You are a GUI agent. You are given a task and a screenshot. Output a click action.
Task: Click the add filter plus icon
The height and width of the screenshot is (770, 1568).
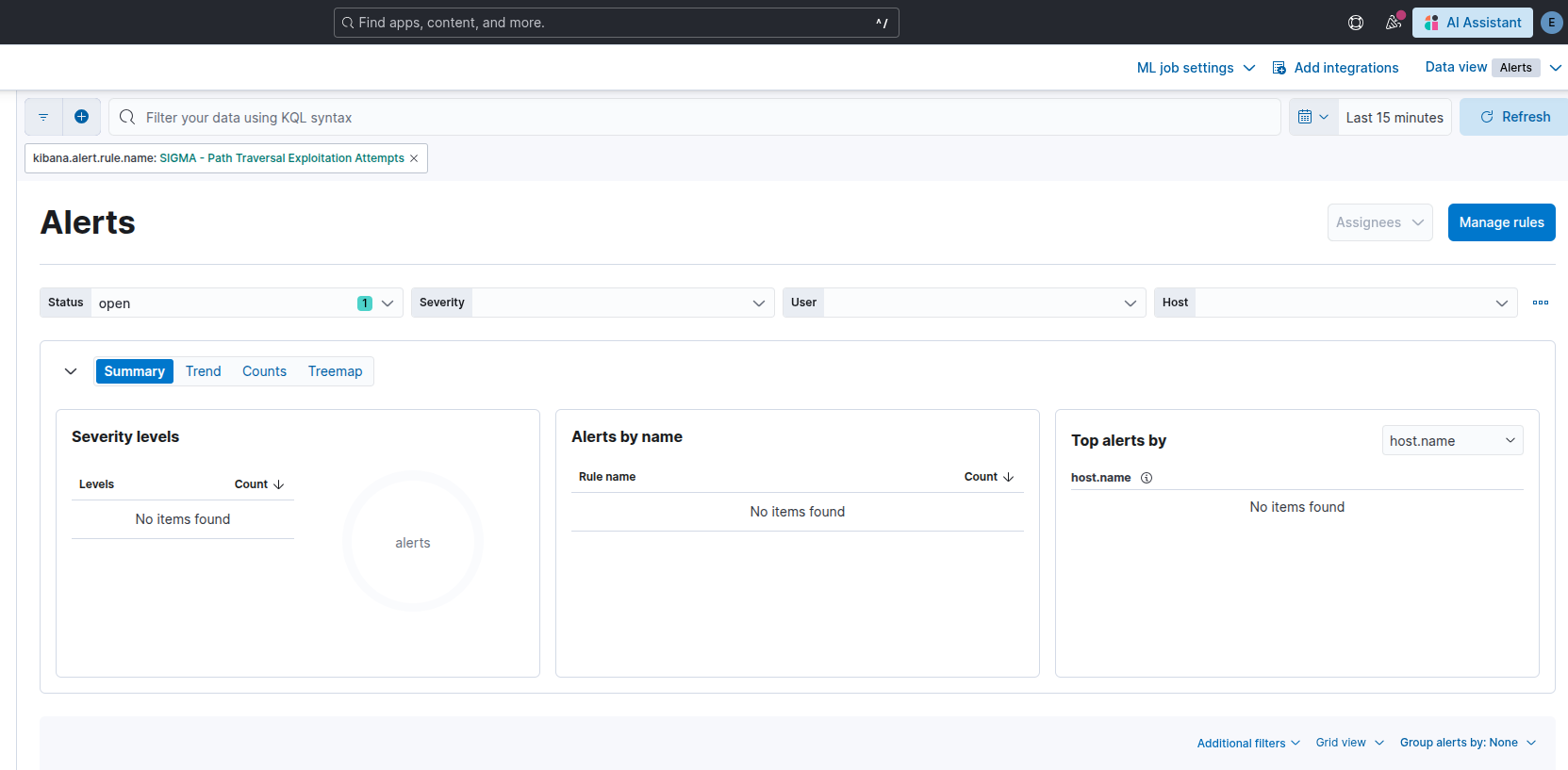[82, 117]
